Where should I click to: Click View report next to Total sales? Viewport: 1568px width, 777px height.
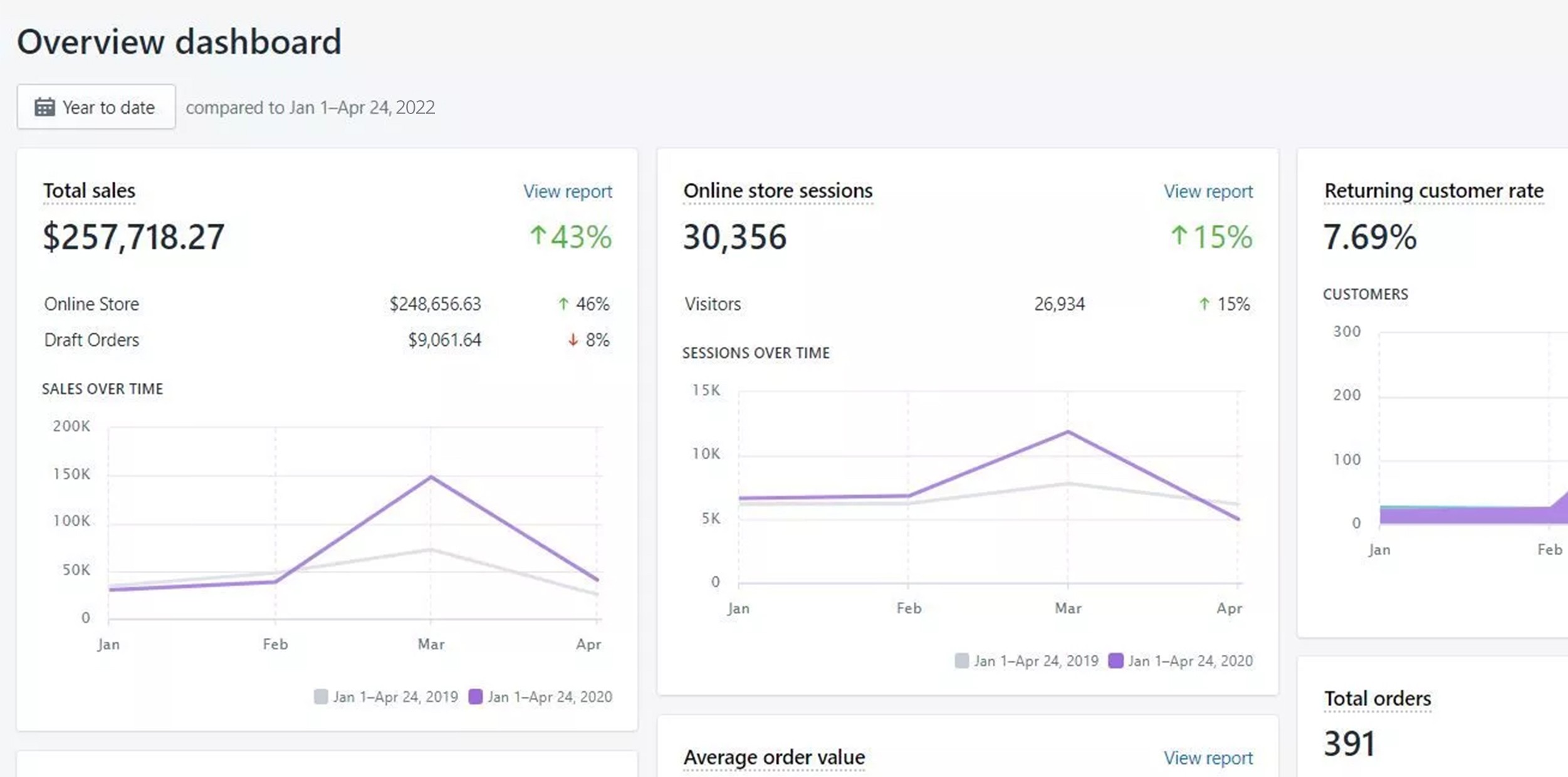click(567, 191)
